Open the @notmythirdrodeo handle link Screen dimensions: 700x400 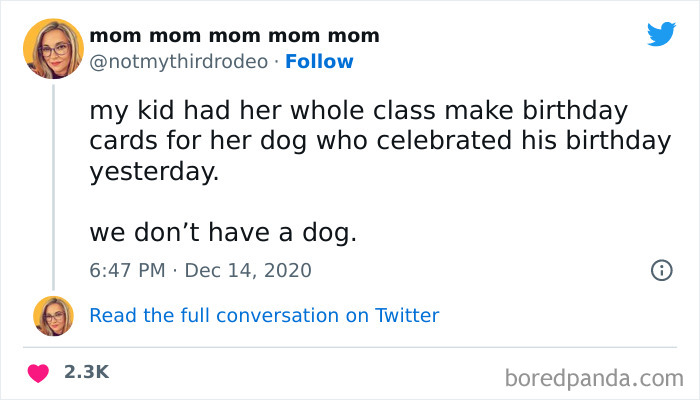[179, 61]
